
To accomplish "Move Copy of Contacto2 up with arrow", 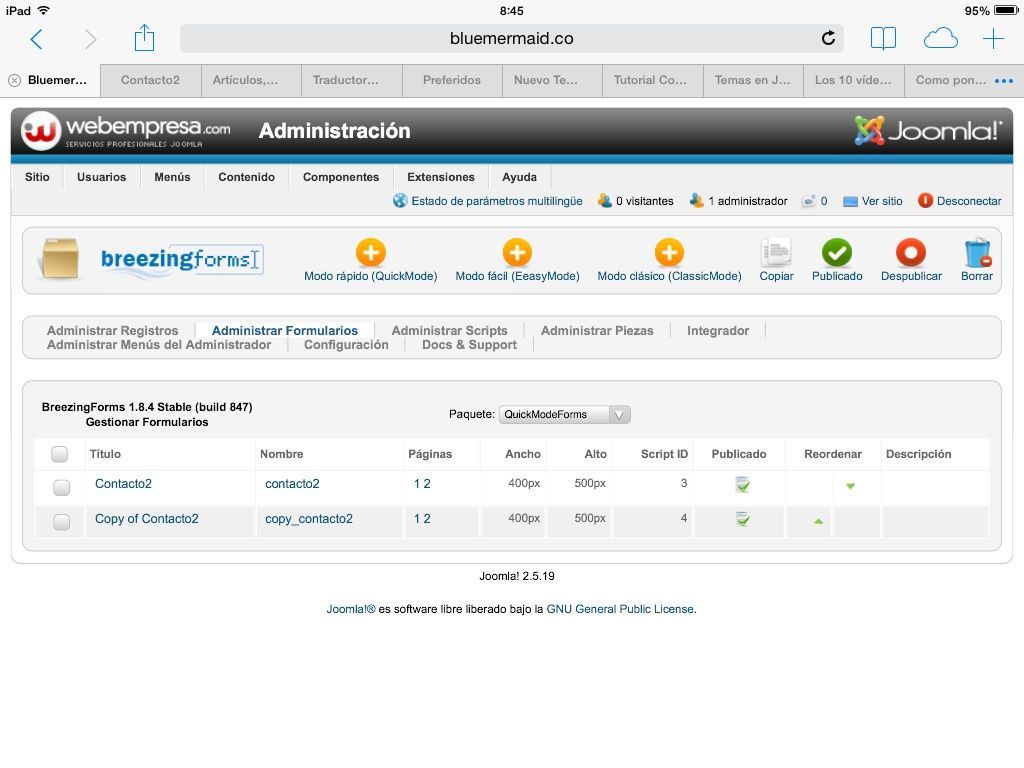I will 818,521.
